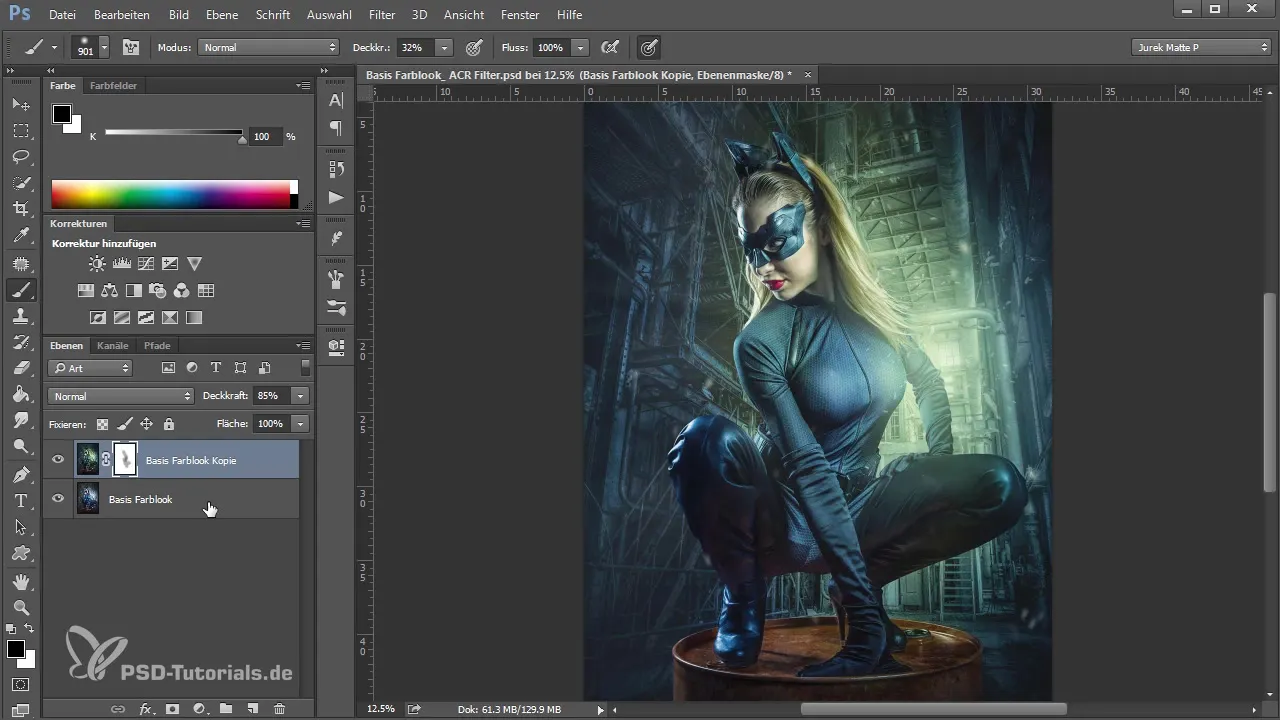
Task: Open the layer filter Art dropdown
Action: (x=90, y=368)
